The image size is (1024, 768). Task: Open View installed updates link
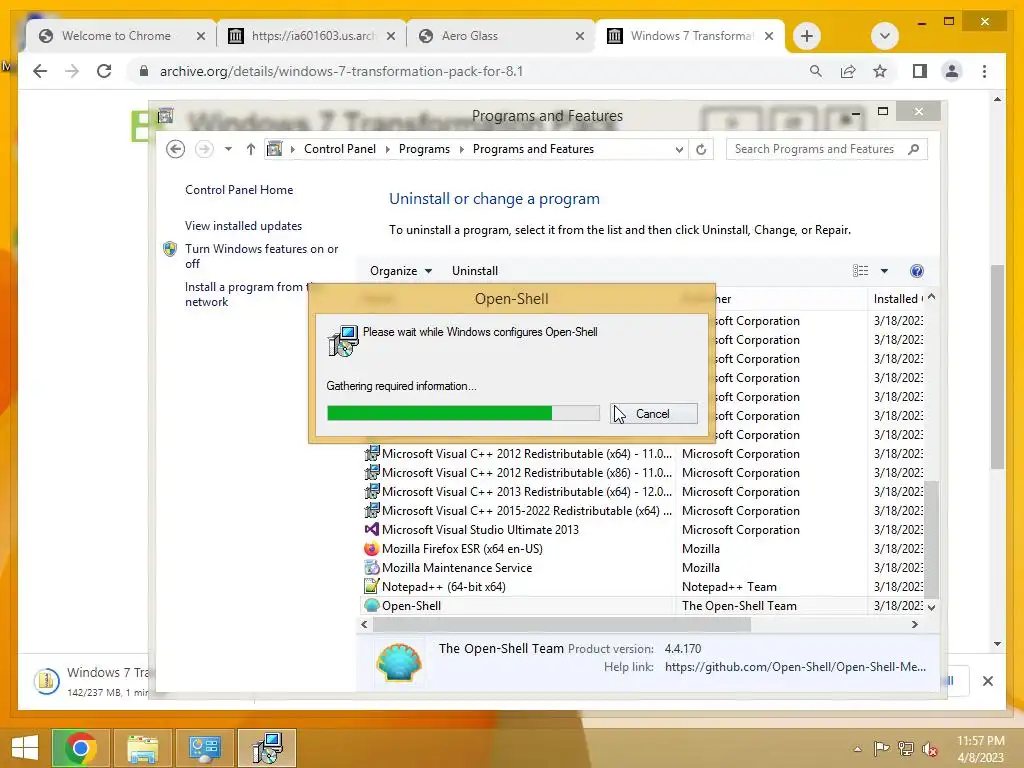pyautogui.click(x=244, y=226)
